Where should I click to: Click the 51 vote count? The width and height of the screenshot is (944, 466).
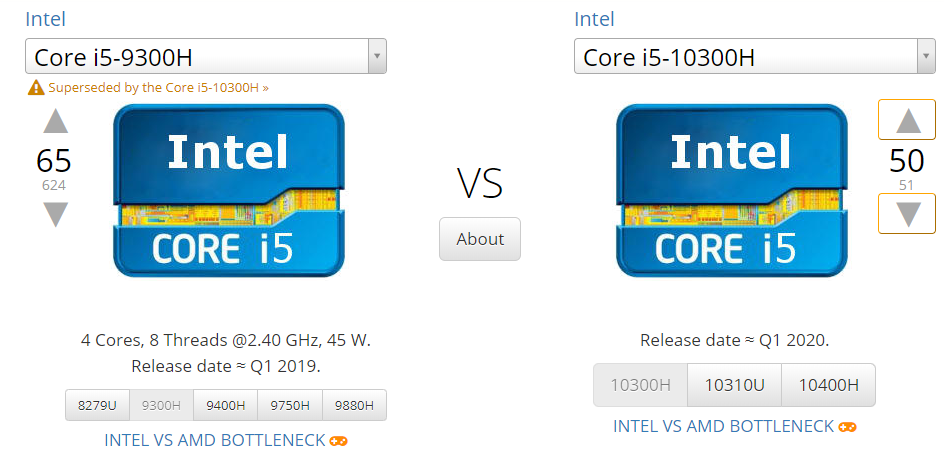[907, 185]
